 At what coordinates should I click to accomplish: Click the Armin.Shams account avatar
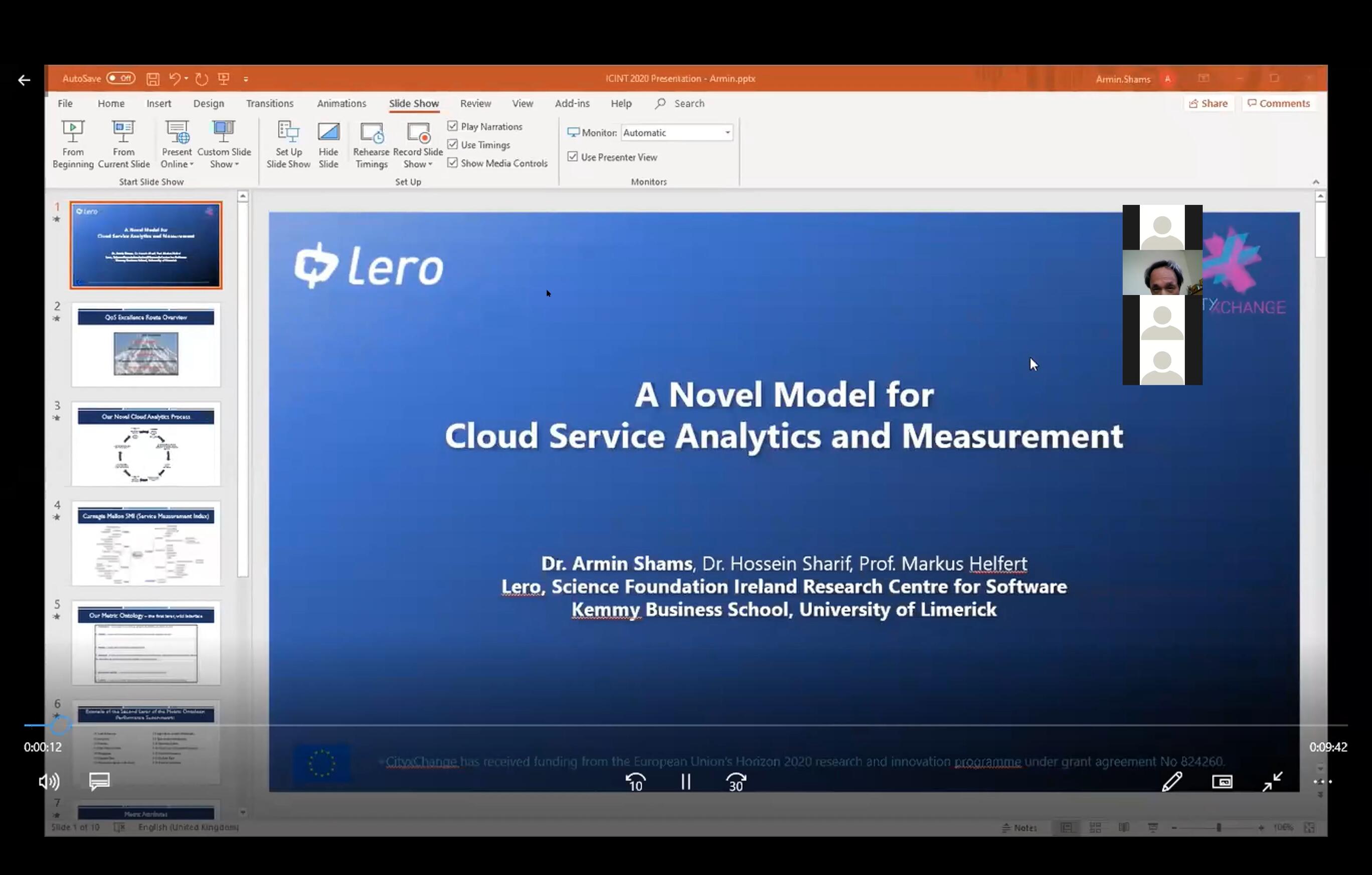[1167, 79]
